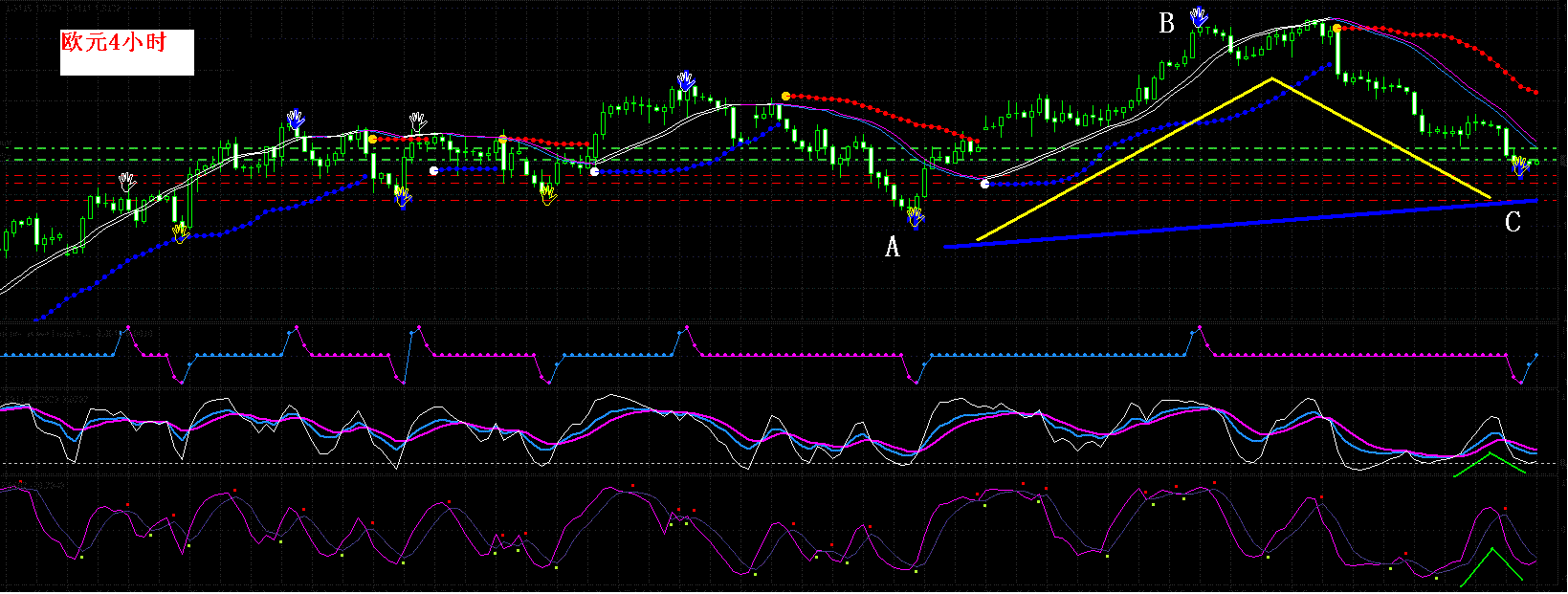Select the letter B wave label
The width and height of the screenshot is (1568, 594).
click(1166, 24)
